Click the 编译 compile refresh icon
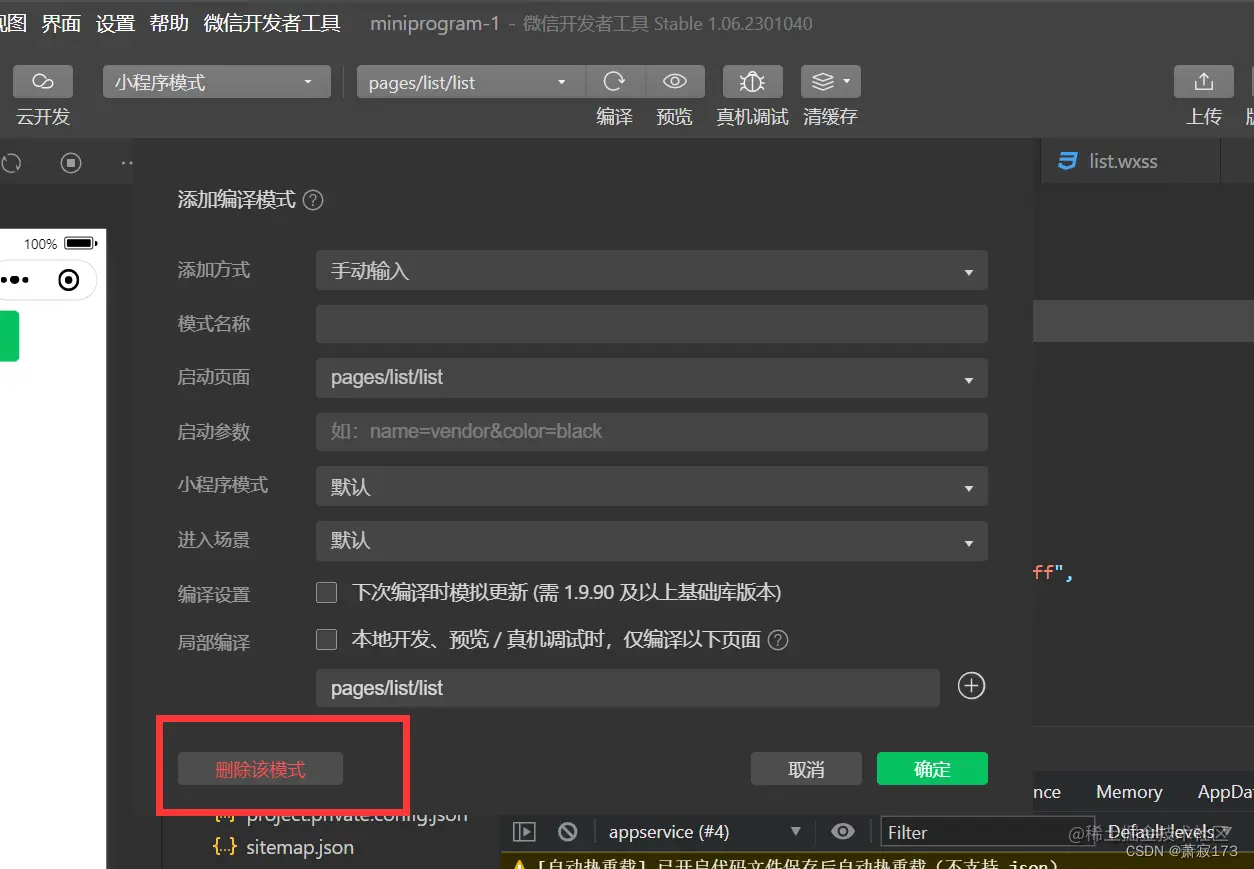This screenshot has width=1254, height=869. click(x=615, y=81)
